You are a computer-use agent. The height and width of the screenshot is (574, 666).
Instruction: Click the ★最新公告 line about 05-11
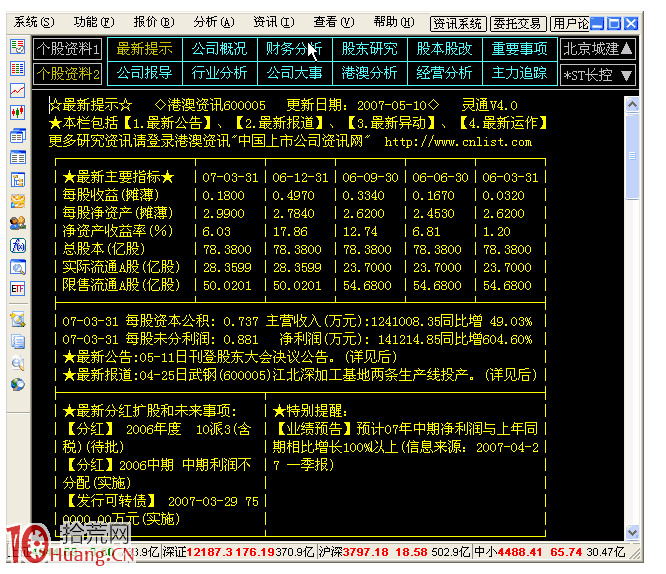click(230, 357)
